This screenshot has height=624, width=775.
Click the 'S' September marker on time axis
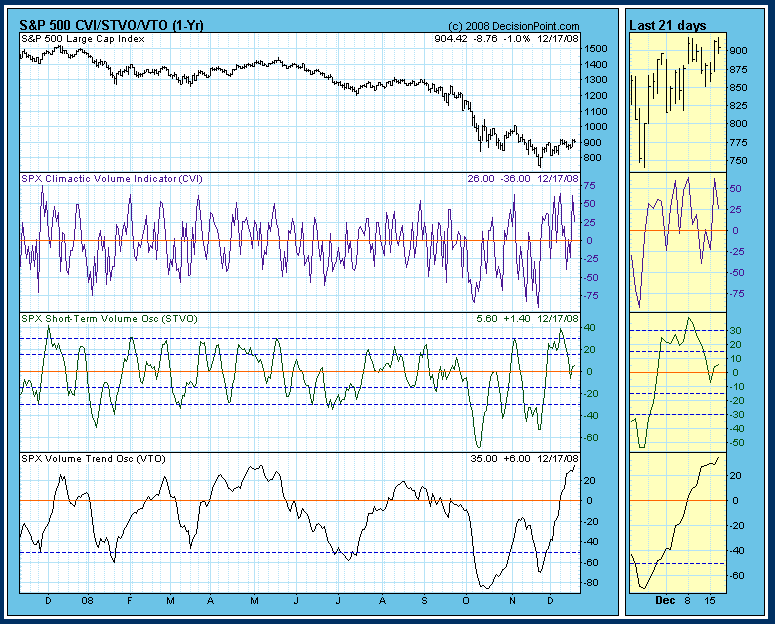click(x=425, y=601)
